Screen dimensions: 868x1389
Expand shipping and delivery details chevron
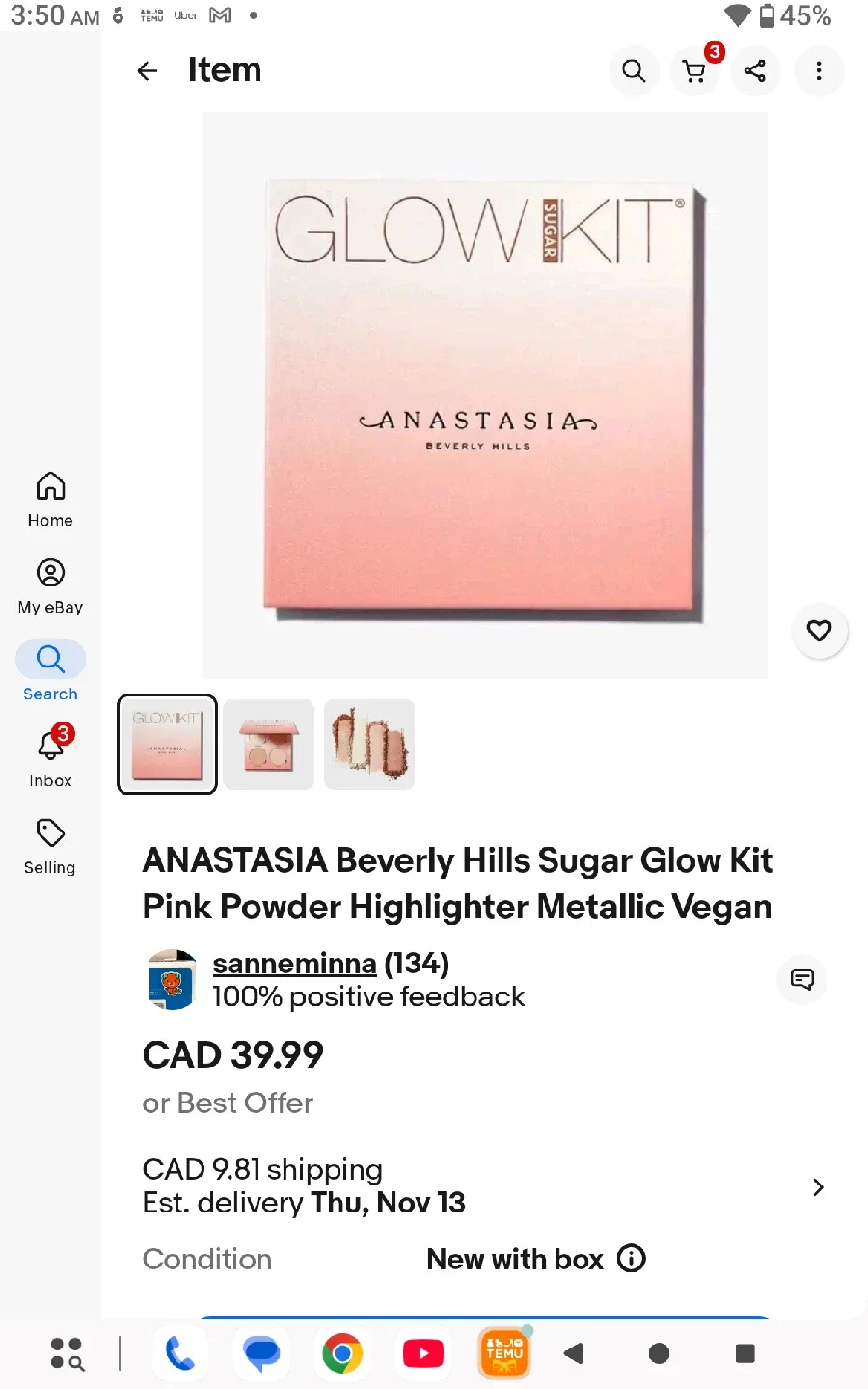818,1187
